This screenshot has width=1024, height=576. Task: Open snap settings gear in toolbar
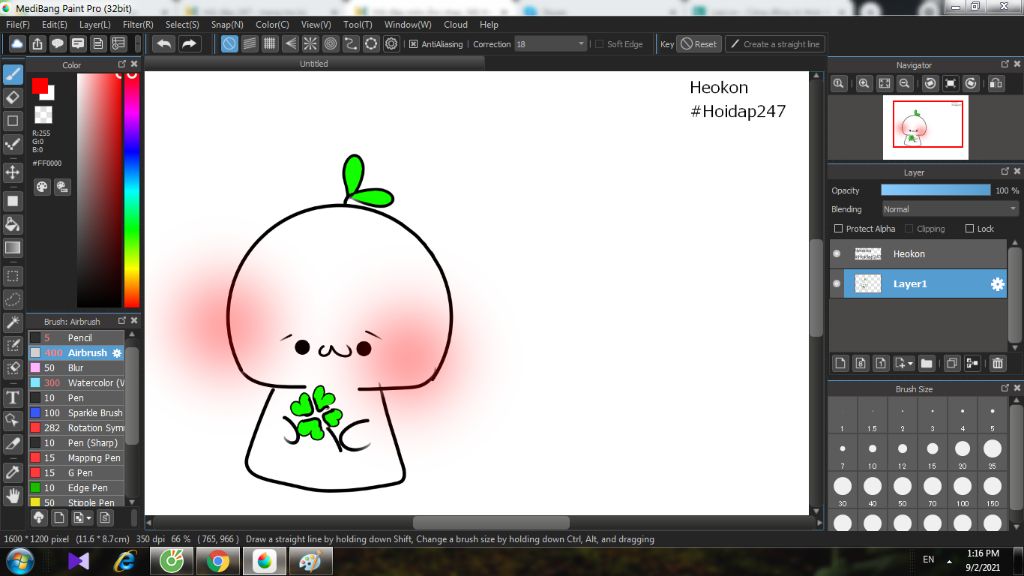click(391, 44)
